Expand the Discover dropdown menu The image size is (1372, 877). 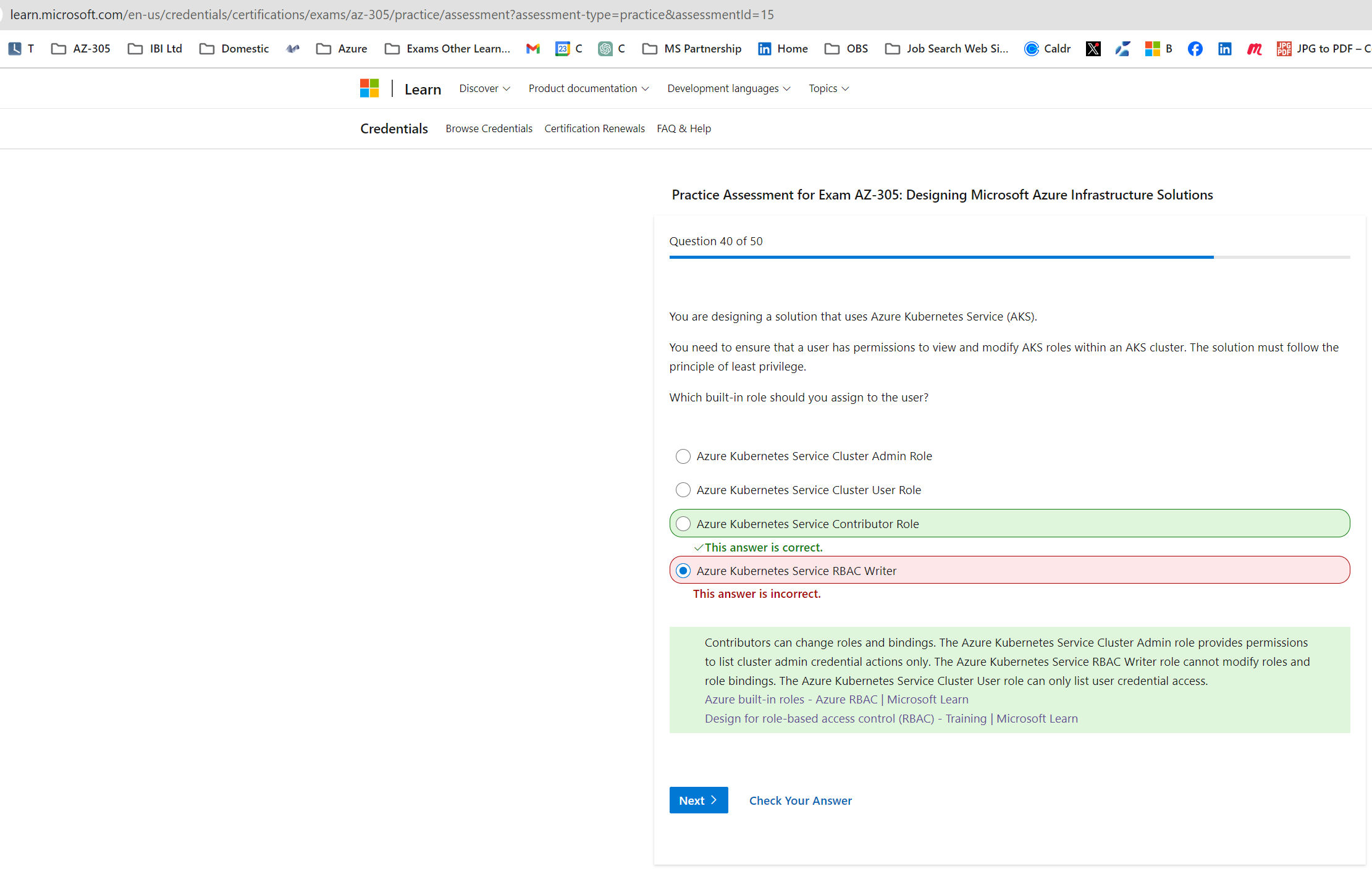(x=484, y=88)
